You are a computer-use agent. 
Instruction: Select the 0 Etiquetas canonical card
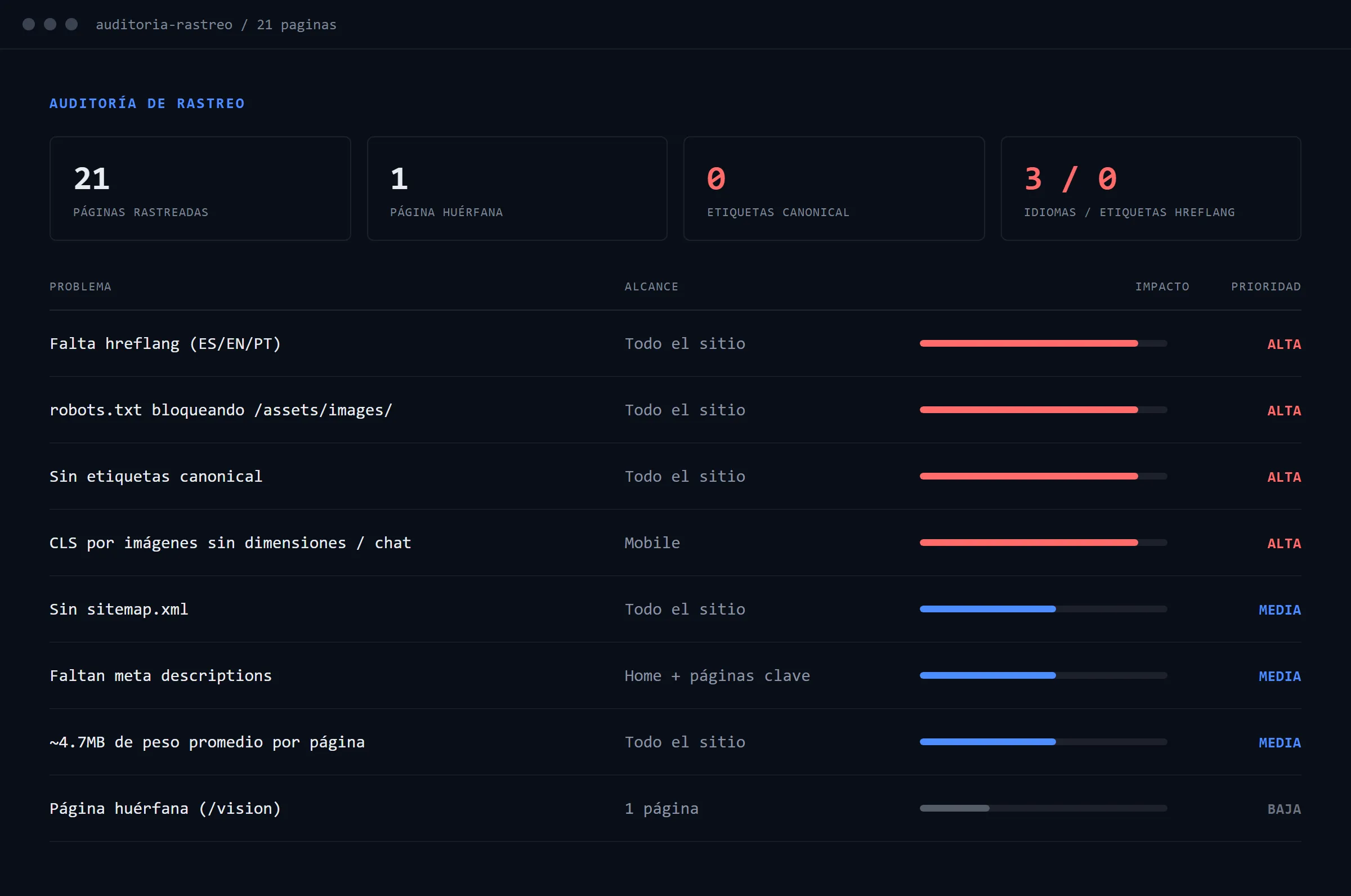pos(834,189)
